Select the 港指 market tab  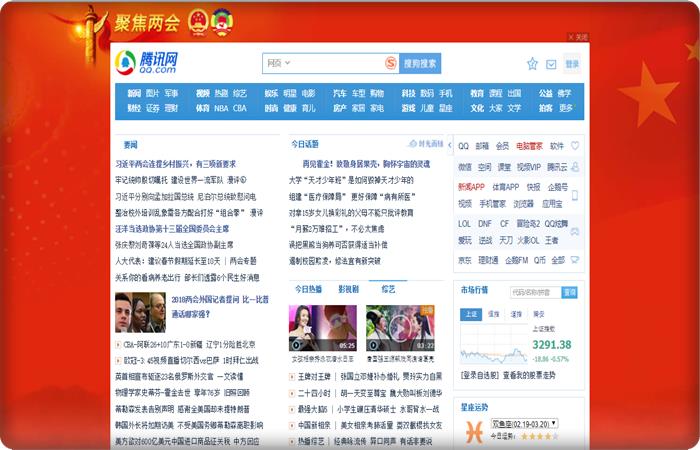click(x=516, y=314)
